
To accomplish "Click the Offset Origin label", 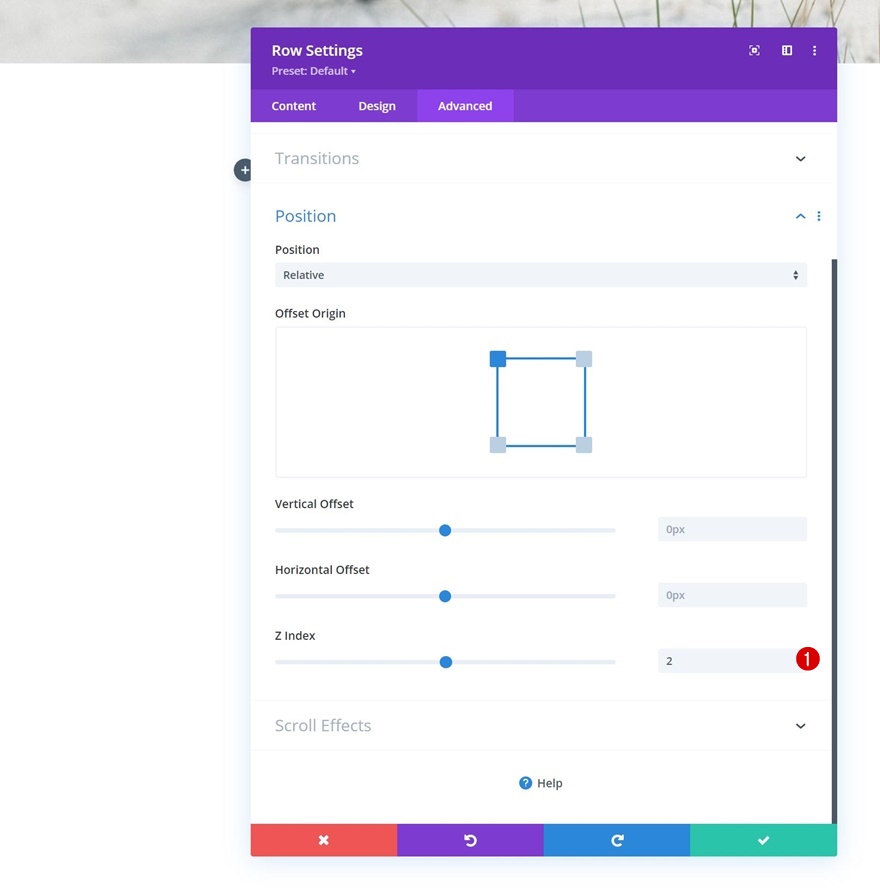I will click(310, 313).
